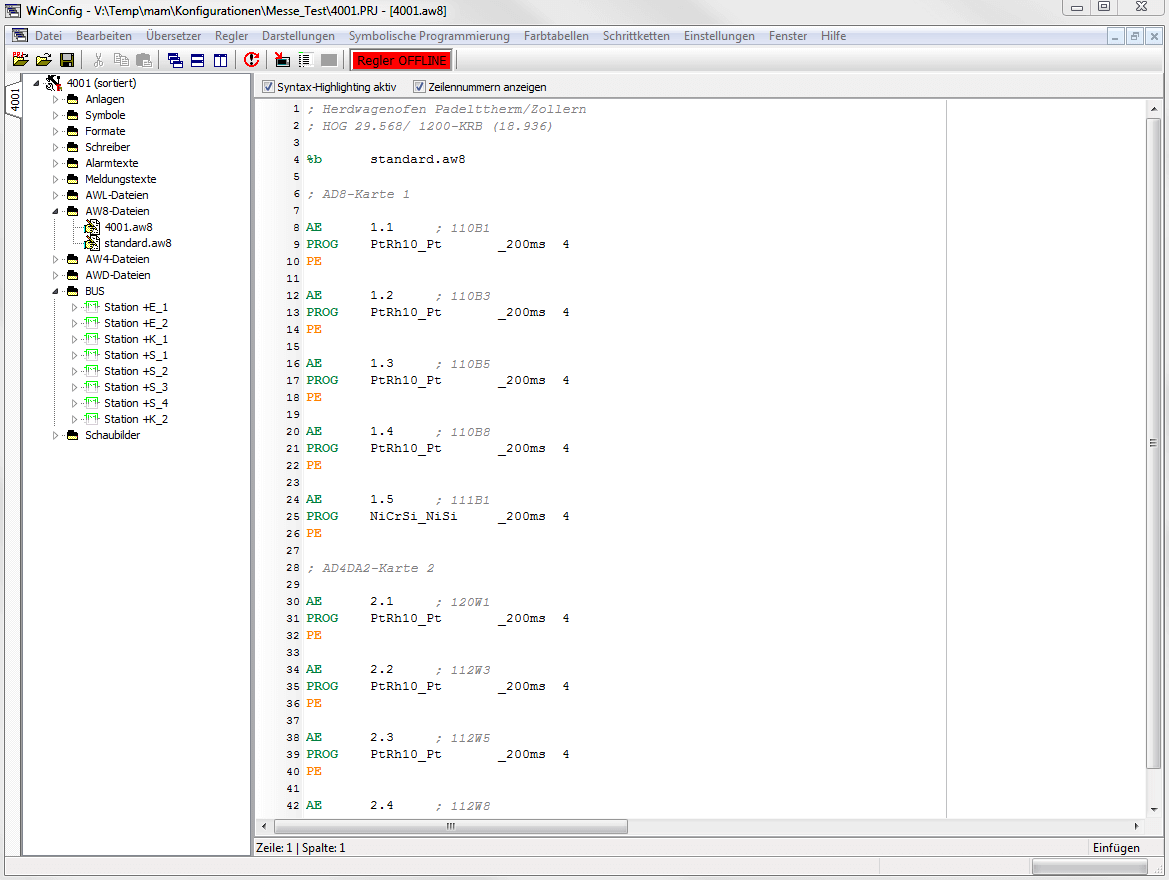Screen dimensions: 1169x880
Task: Expand the Meldungstexte folder
Action: [x=55, y=180]
